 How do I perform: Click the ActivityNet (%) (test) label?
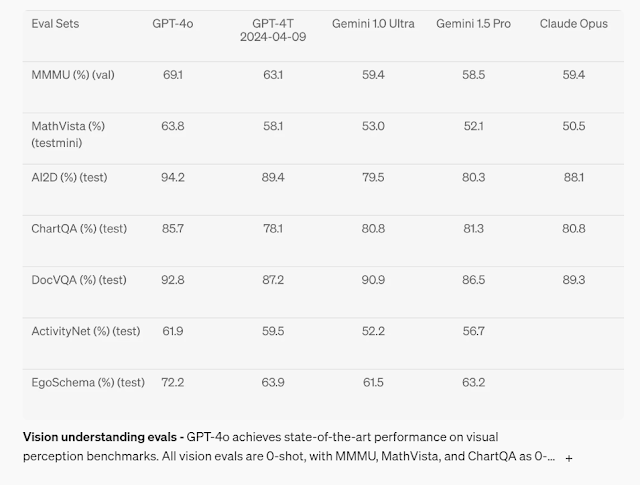pyautogui.click(x=86, y=331)
